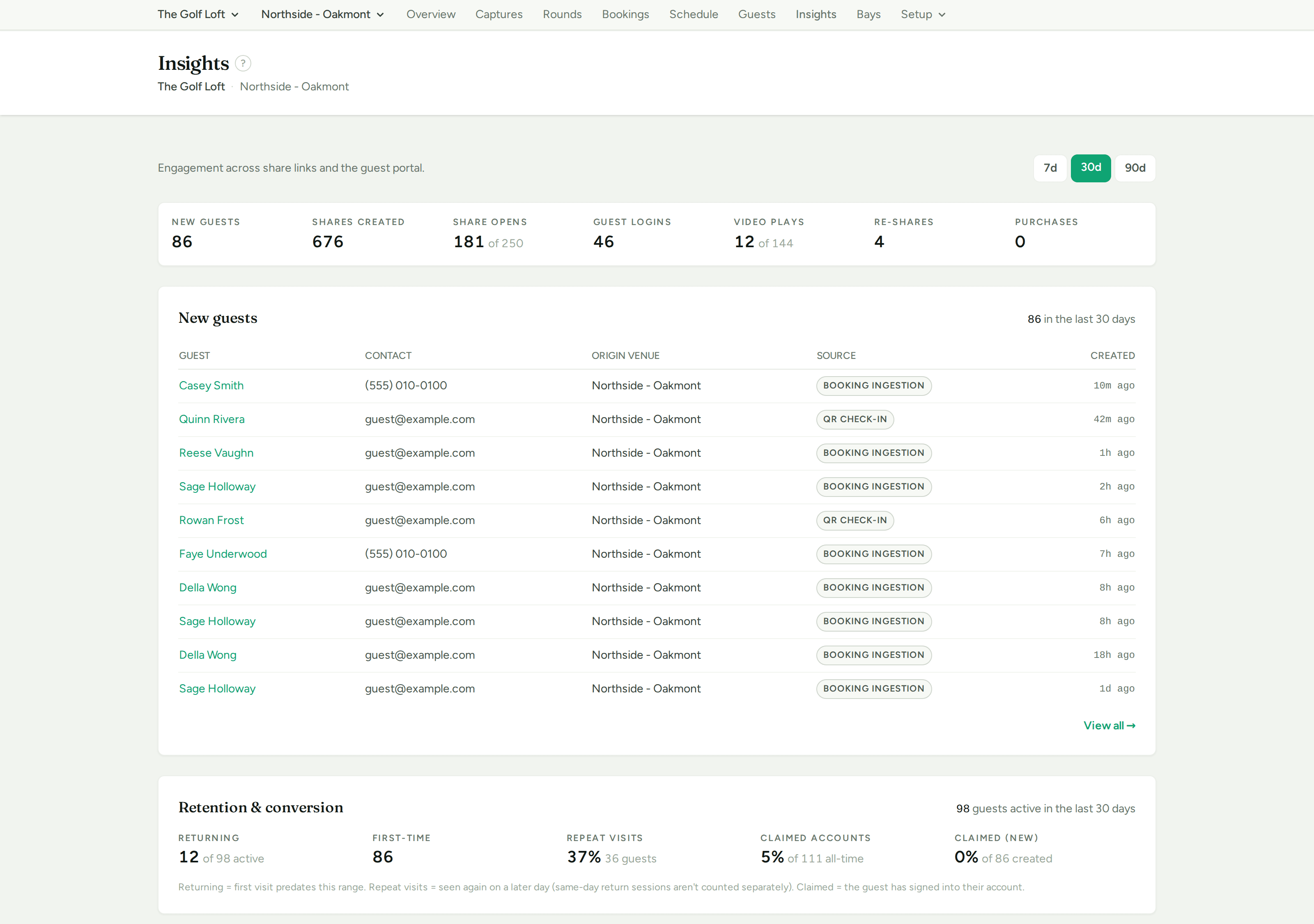Click Booking Ingestion badge in Casey Smith row
Image resolution: width=1314 pixels, height=924 pixels.
[874, 385]
